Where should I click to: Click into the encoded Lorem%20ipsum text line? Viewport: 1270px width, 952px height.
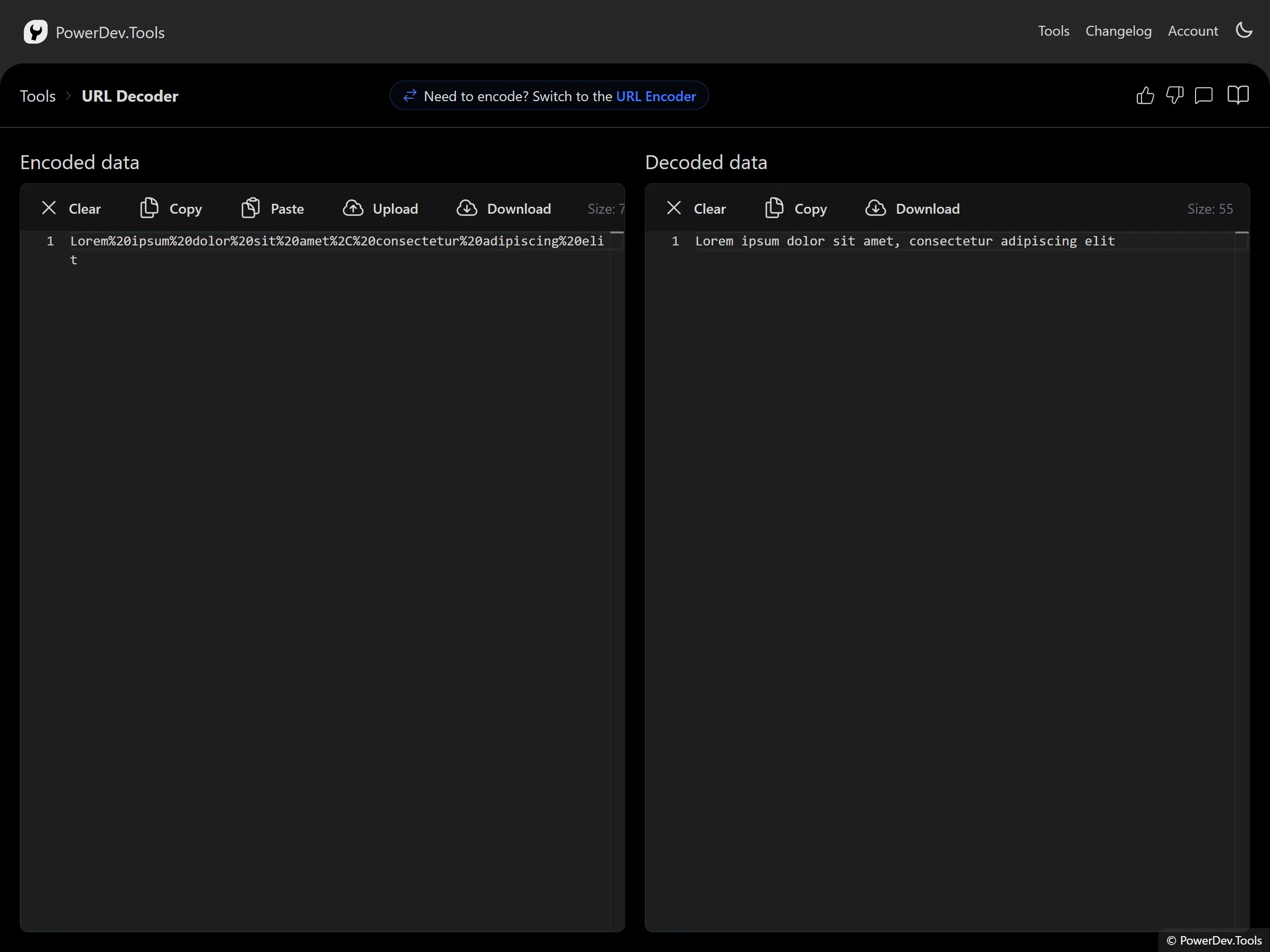coord(337,241)
